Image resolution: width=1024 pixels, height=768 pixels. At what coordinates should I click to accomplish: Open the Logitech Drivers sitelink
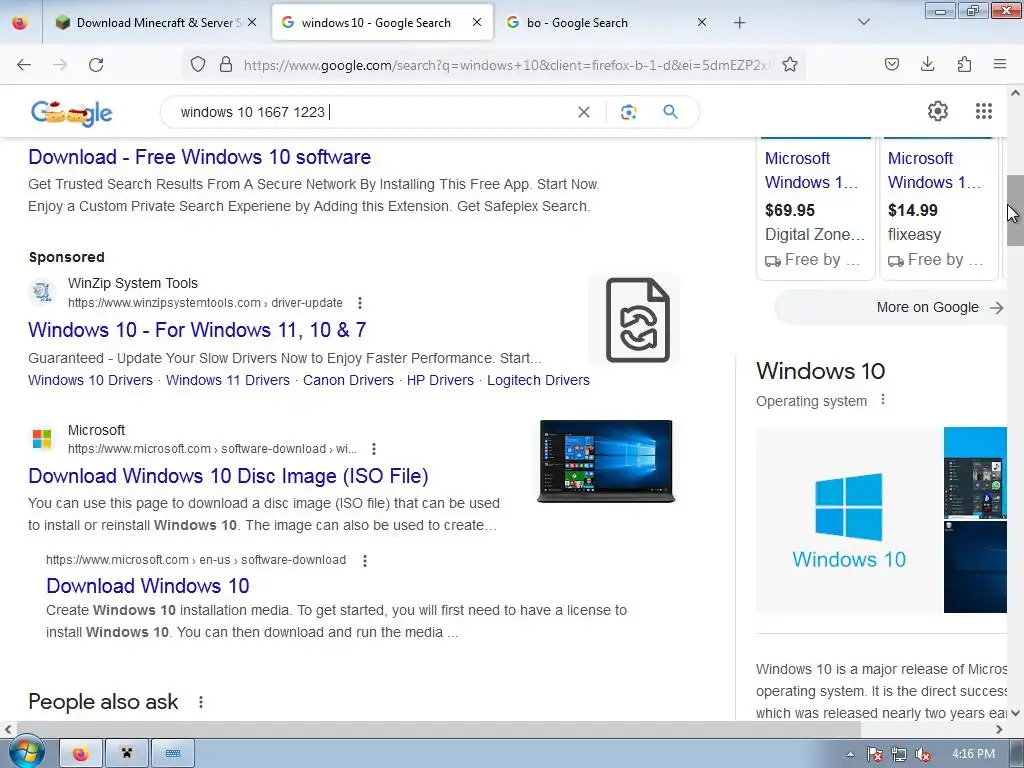tap(538, 380)
